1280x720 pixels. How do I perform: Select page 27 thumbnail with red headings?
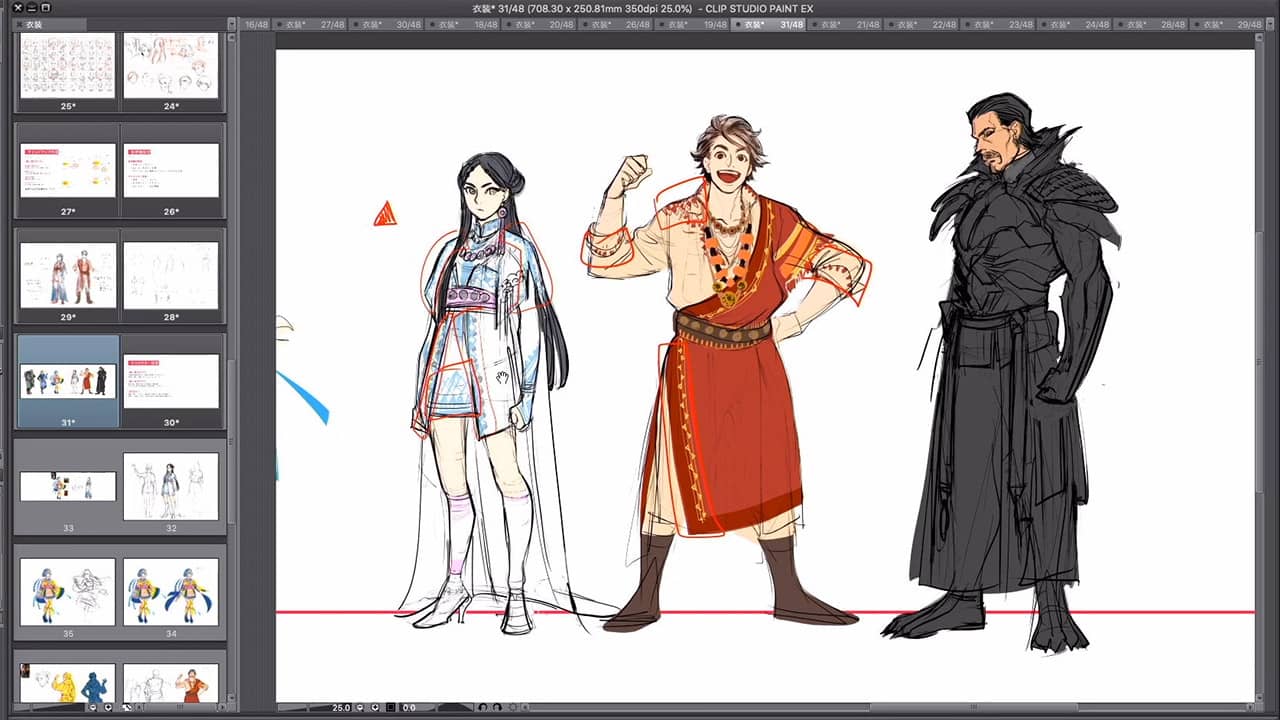coord(68,170)
